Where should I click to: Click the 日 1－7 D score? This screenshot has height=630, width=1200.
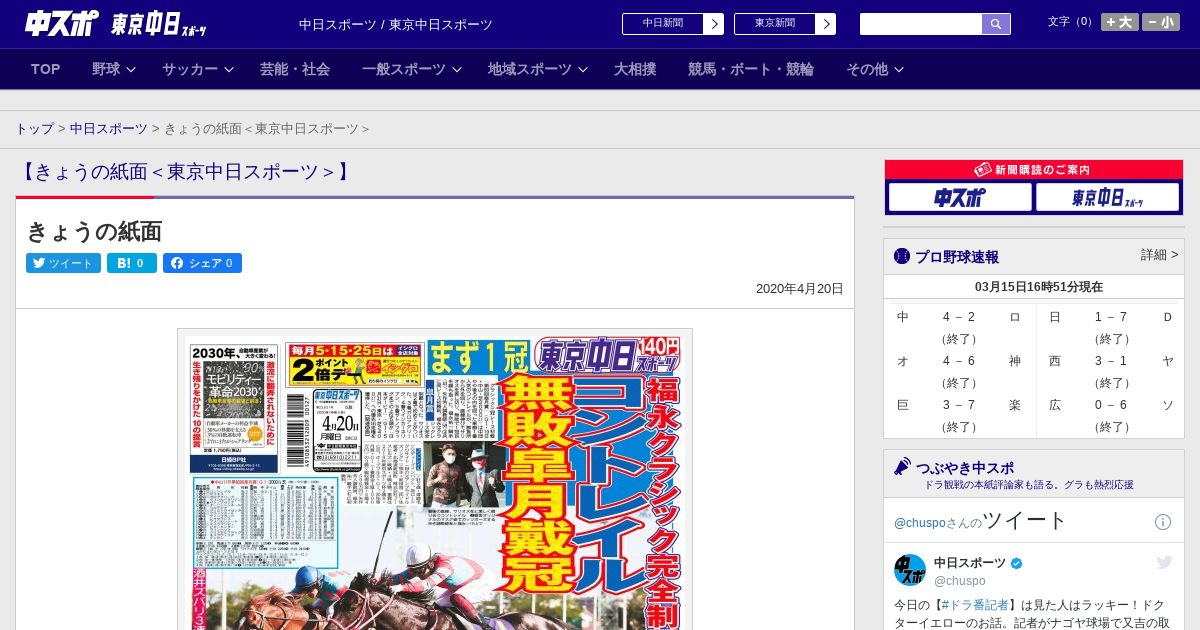pos(1111,317)
